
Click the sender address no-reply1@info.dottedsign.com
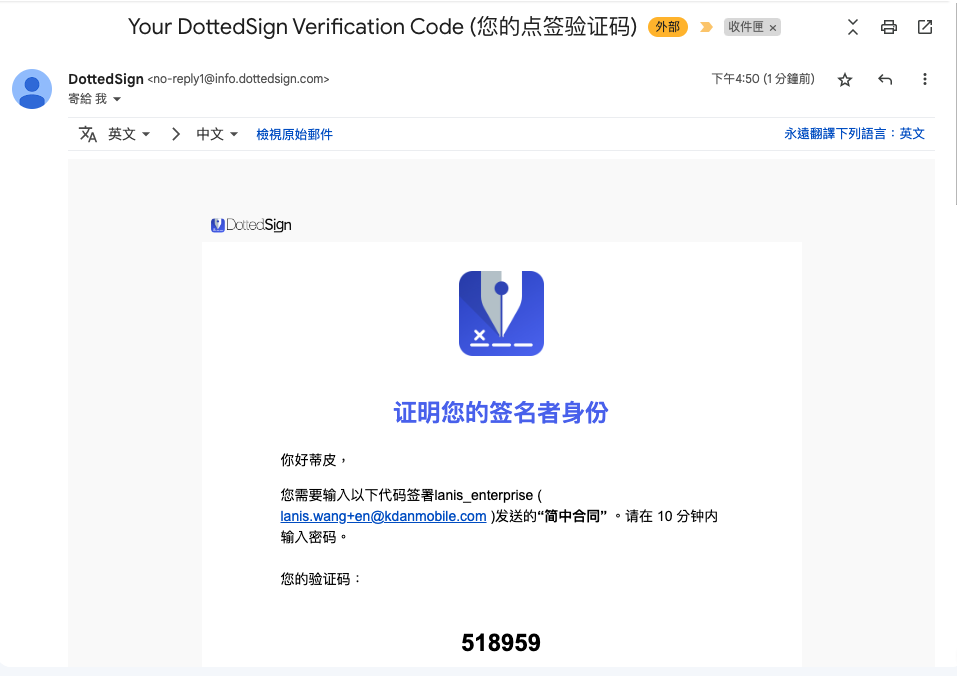239,79
